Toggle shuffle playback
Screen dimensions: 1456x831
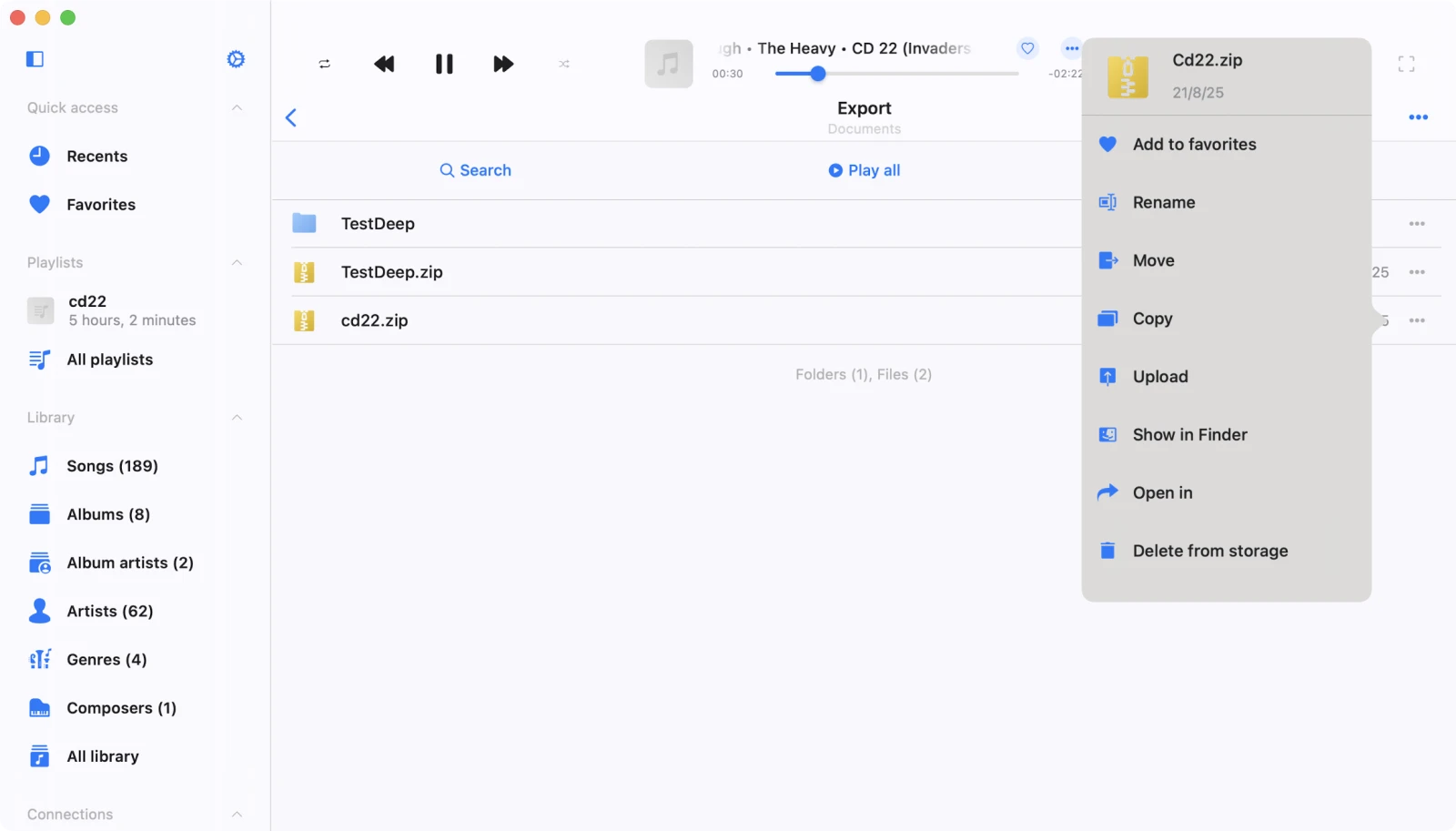(x=564, y=64)
